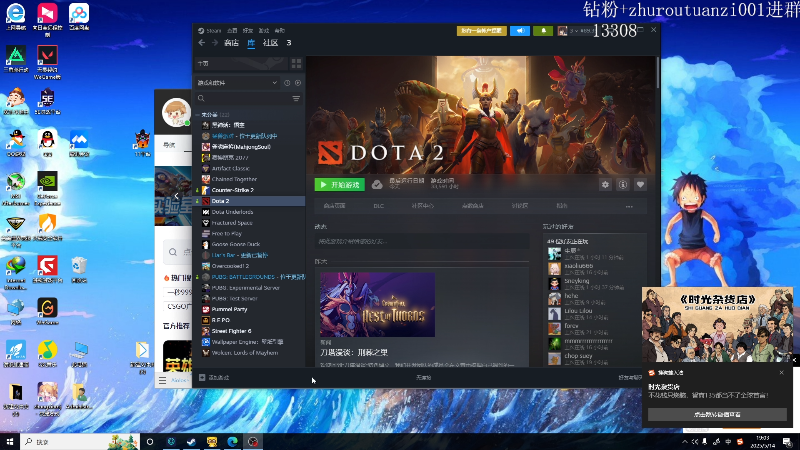Click the blue announcements megaphone icon

(x=520, y=31)
